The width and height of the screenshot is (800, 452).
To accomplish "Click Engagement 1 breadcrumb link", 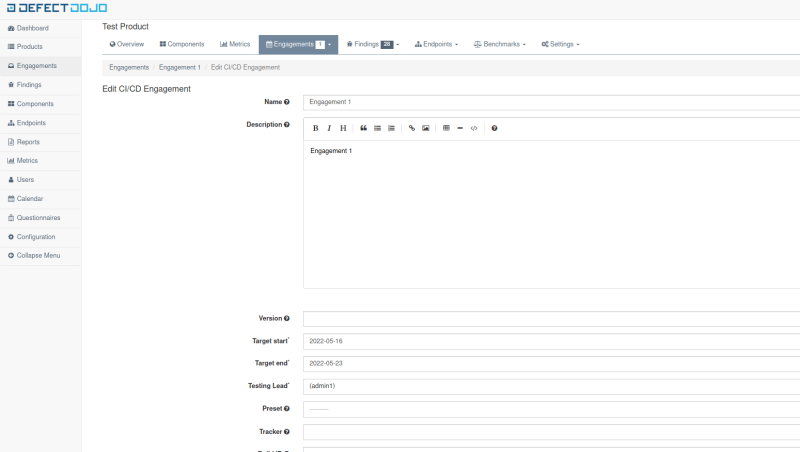I will click(180, 67).
